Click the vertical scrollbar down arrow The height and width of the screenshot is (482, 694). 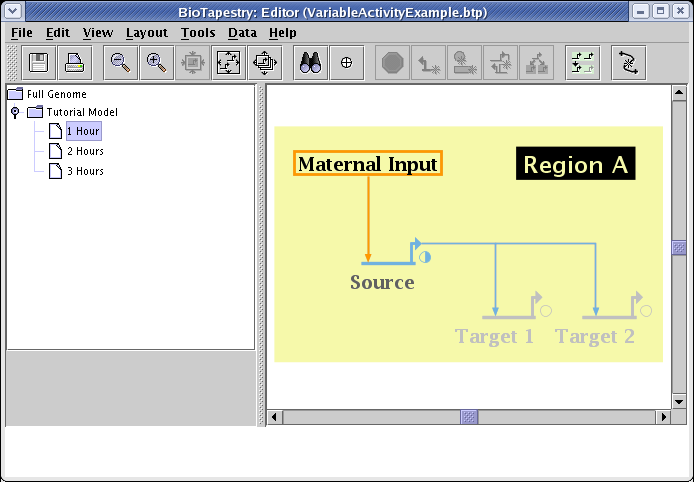pyautogui.click(x=679, y=400)
